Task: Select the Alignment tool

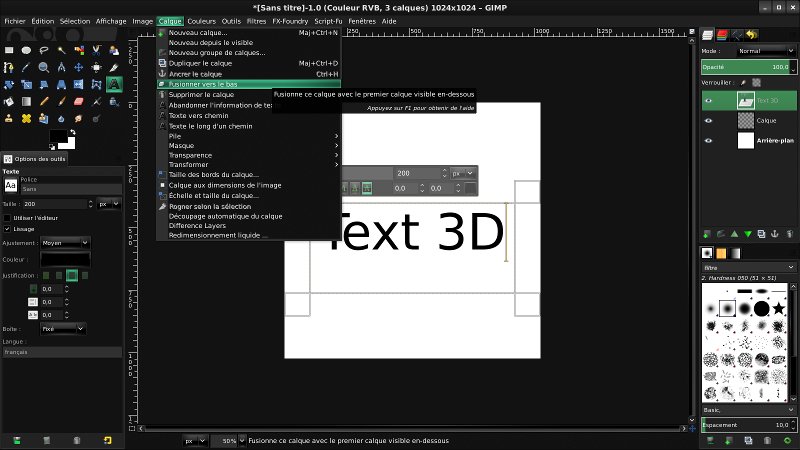Action: tap(96, 67)
